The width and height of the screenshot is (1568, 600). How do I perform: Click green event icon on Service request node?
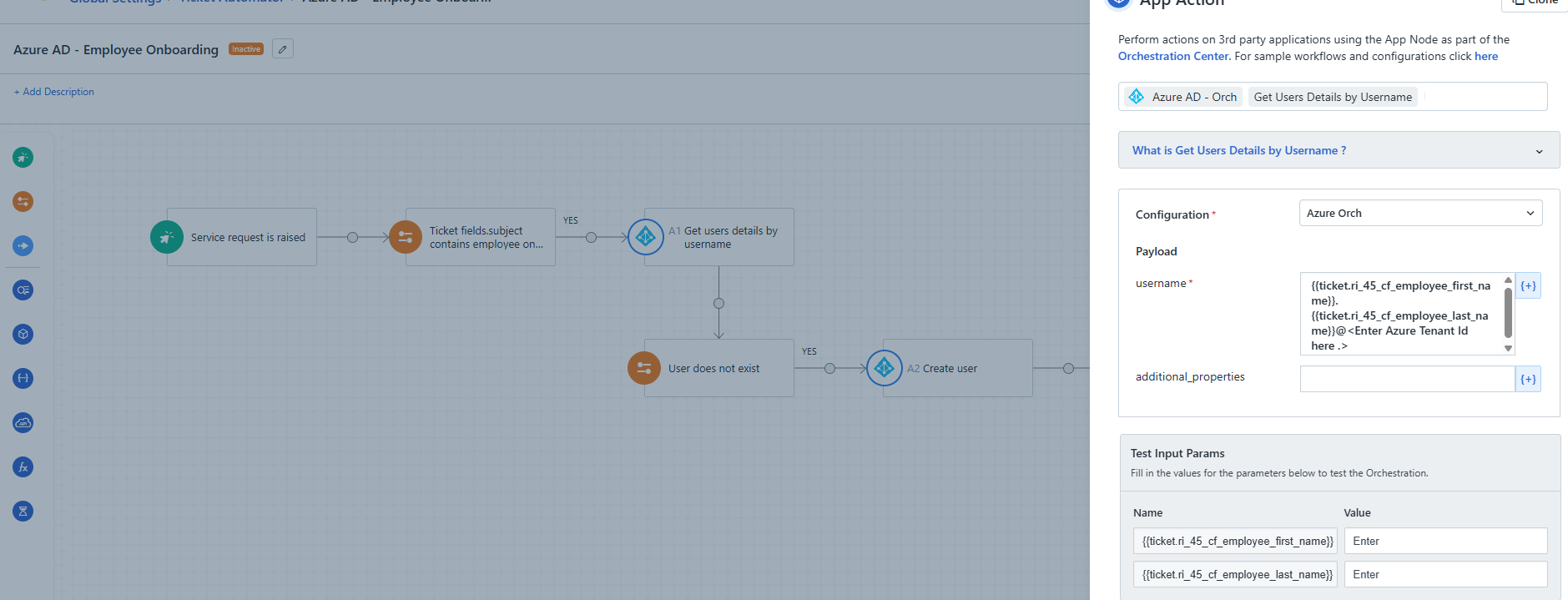tap(167, 237)
